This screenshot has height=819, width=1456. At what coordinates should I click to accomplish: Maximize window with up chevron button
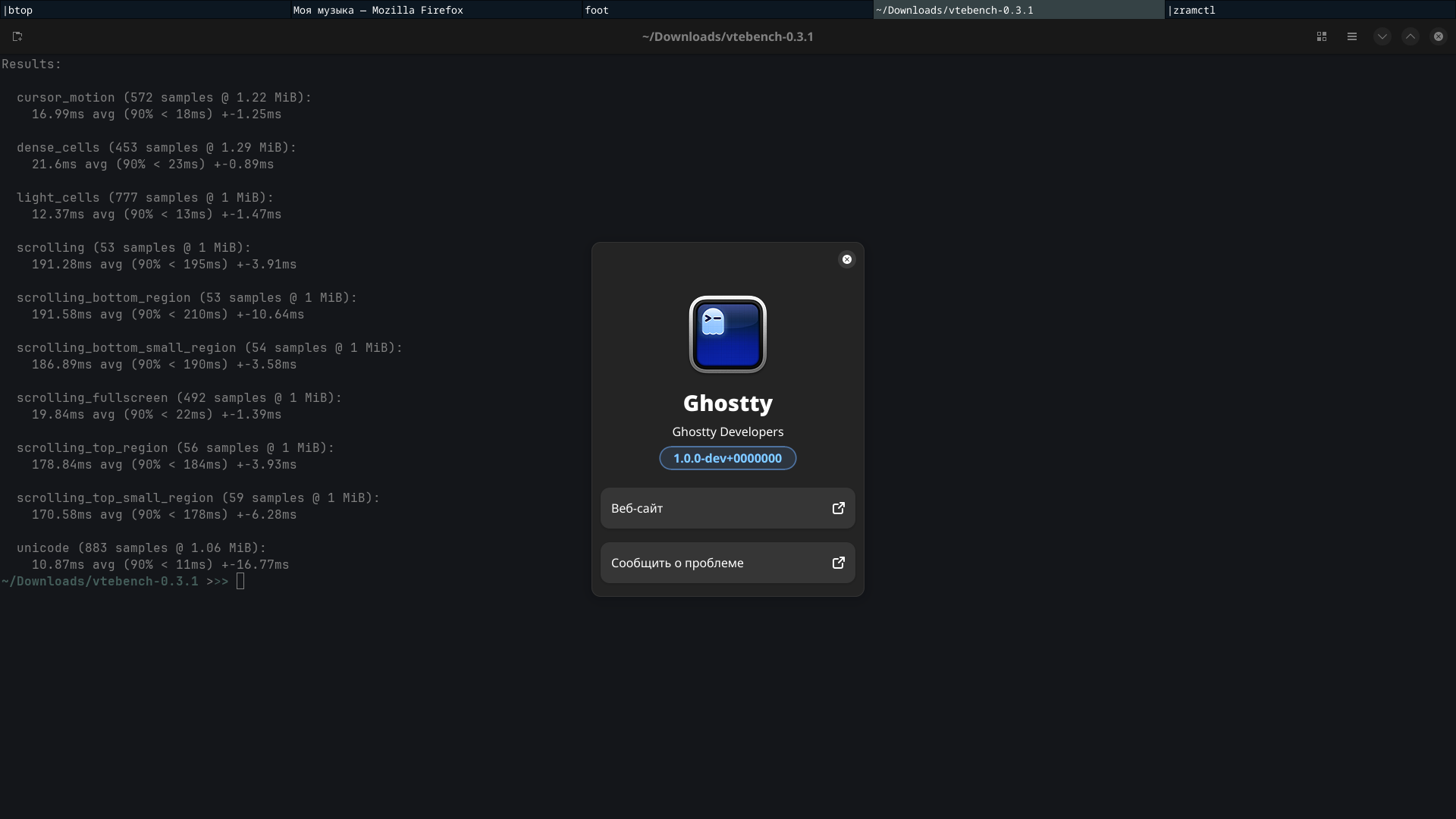tap(1410, 36)
